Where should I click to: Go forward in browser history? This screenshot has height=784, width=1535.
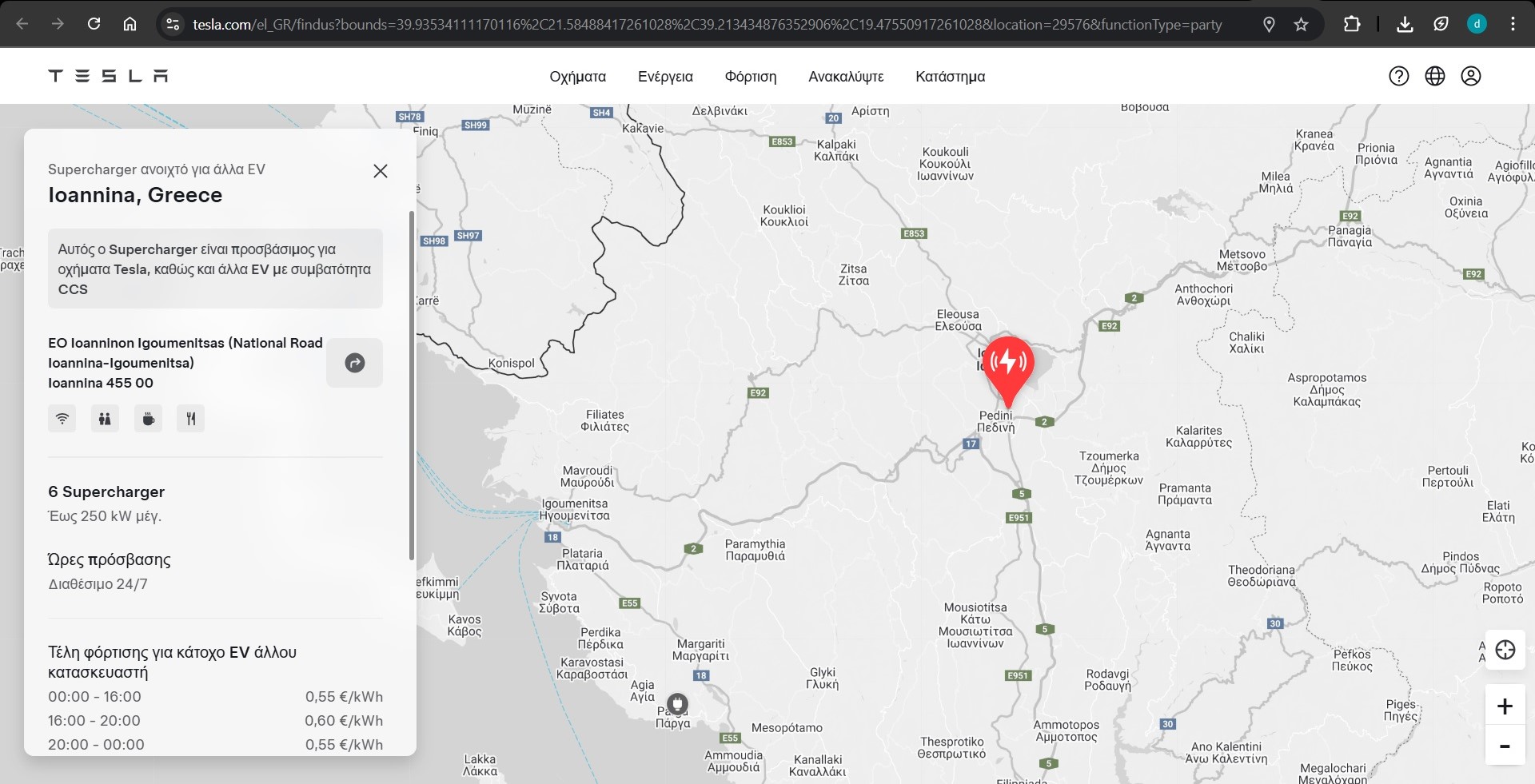[x=58, y=24]
